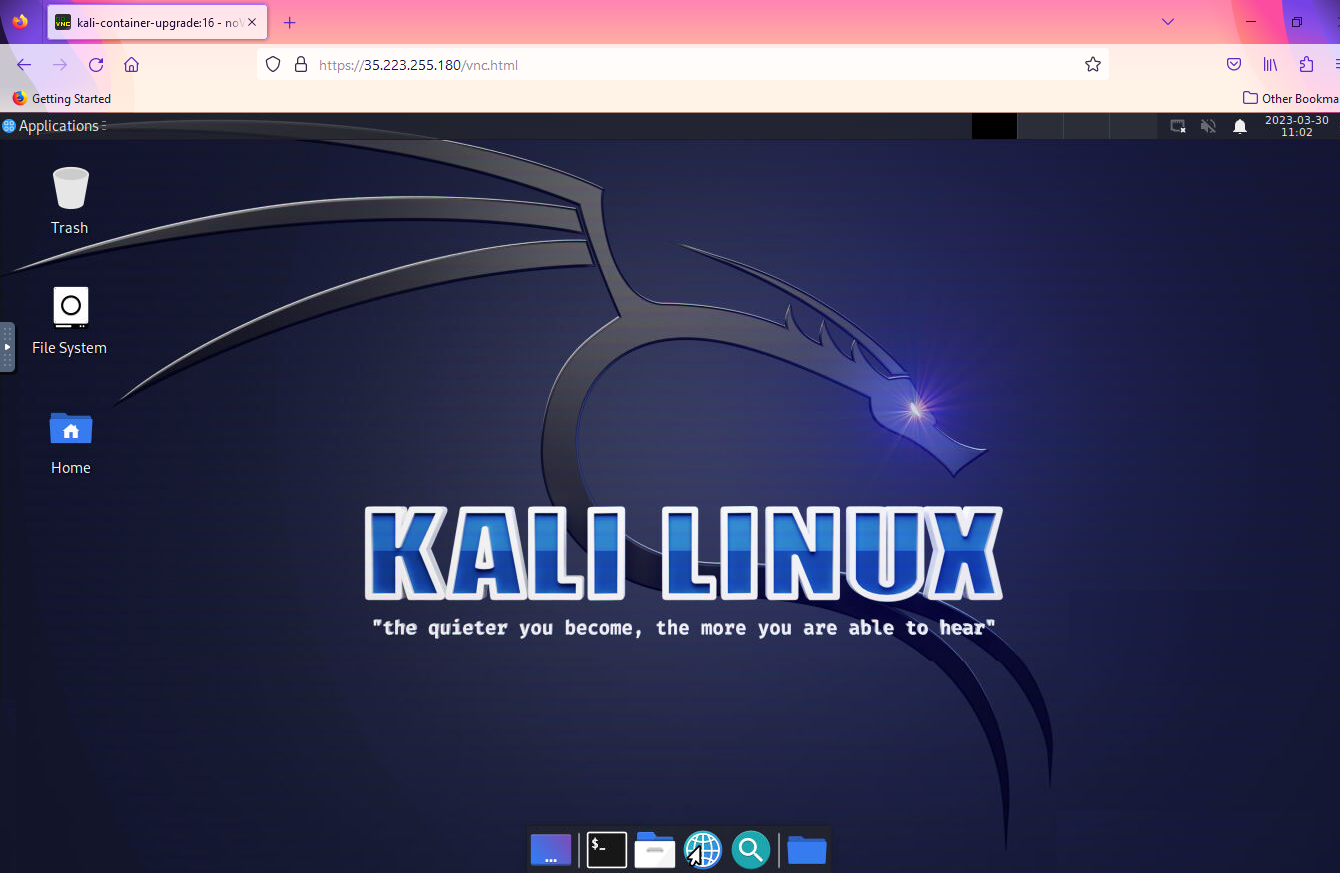Click the notification bell in Kali panel
The image size is (1340, 873).
tap(1240, 126)
